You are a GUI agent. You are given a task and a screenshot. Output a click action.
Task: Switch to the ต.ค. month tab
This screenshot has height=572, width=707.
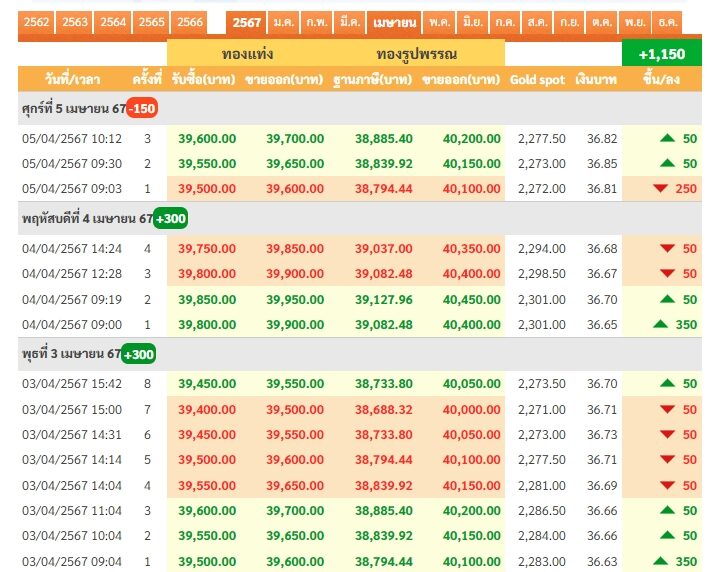602,22
